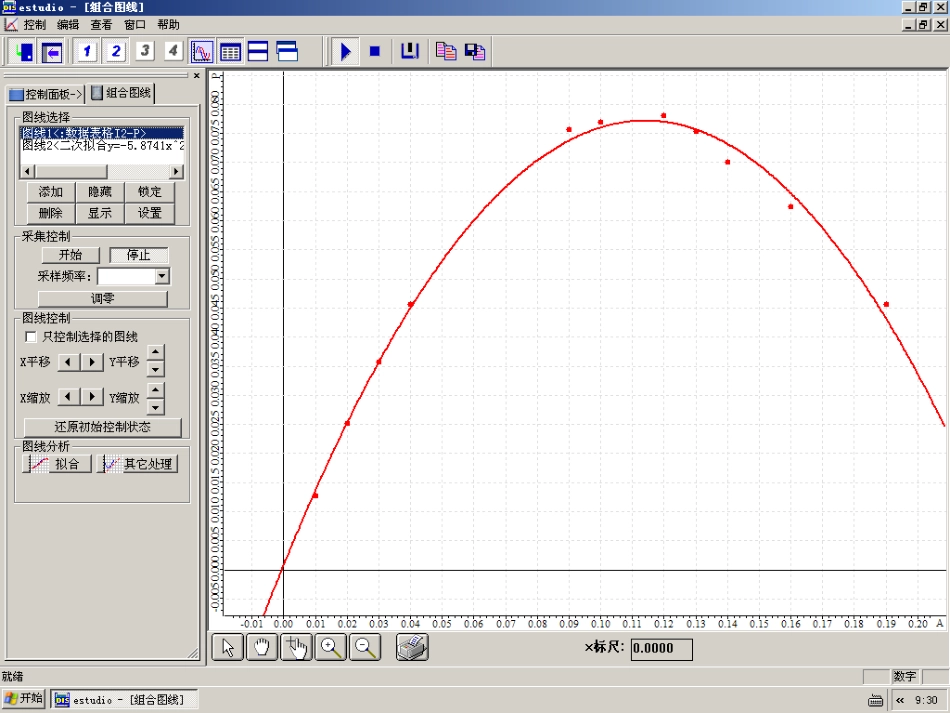Click Y平移 up arrow stepper

point(155,353)
